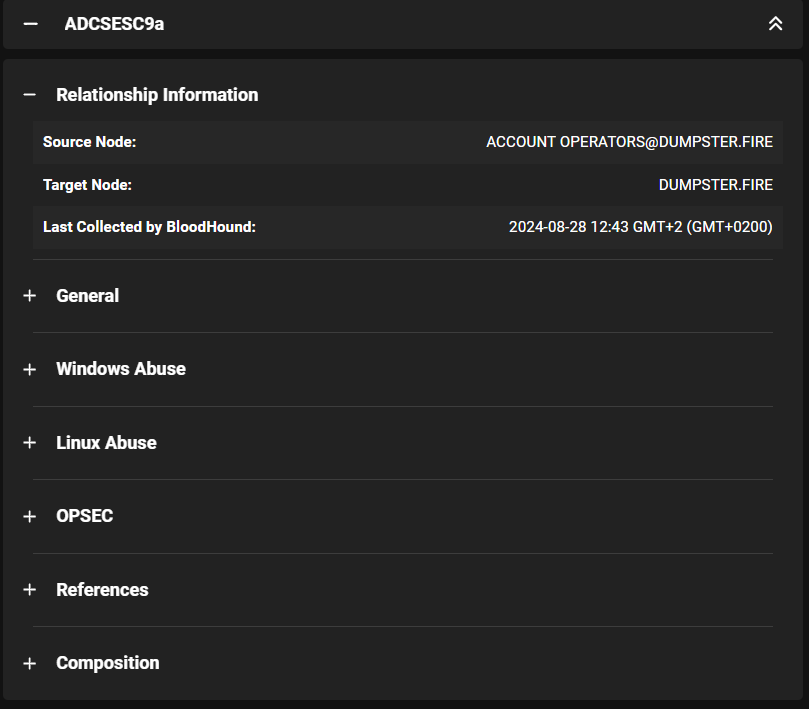Select source node ACCOUNT OPERATORS@DUMPSTER.FIRE
Viewport: 809px width, 709px height.
click(629, 142)
